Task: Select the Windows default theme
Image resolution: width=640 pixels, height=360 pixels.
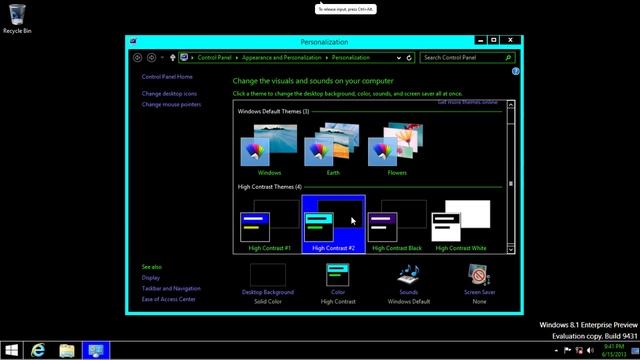Action: (269, 150)
